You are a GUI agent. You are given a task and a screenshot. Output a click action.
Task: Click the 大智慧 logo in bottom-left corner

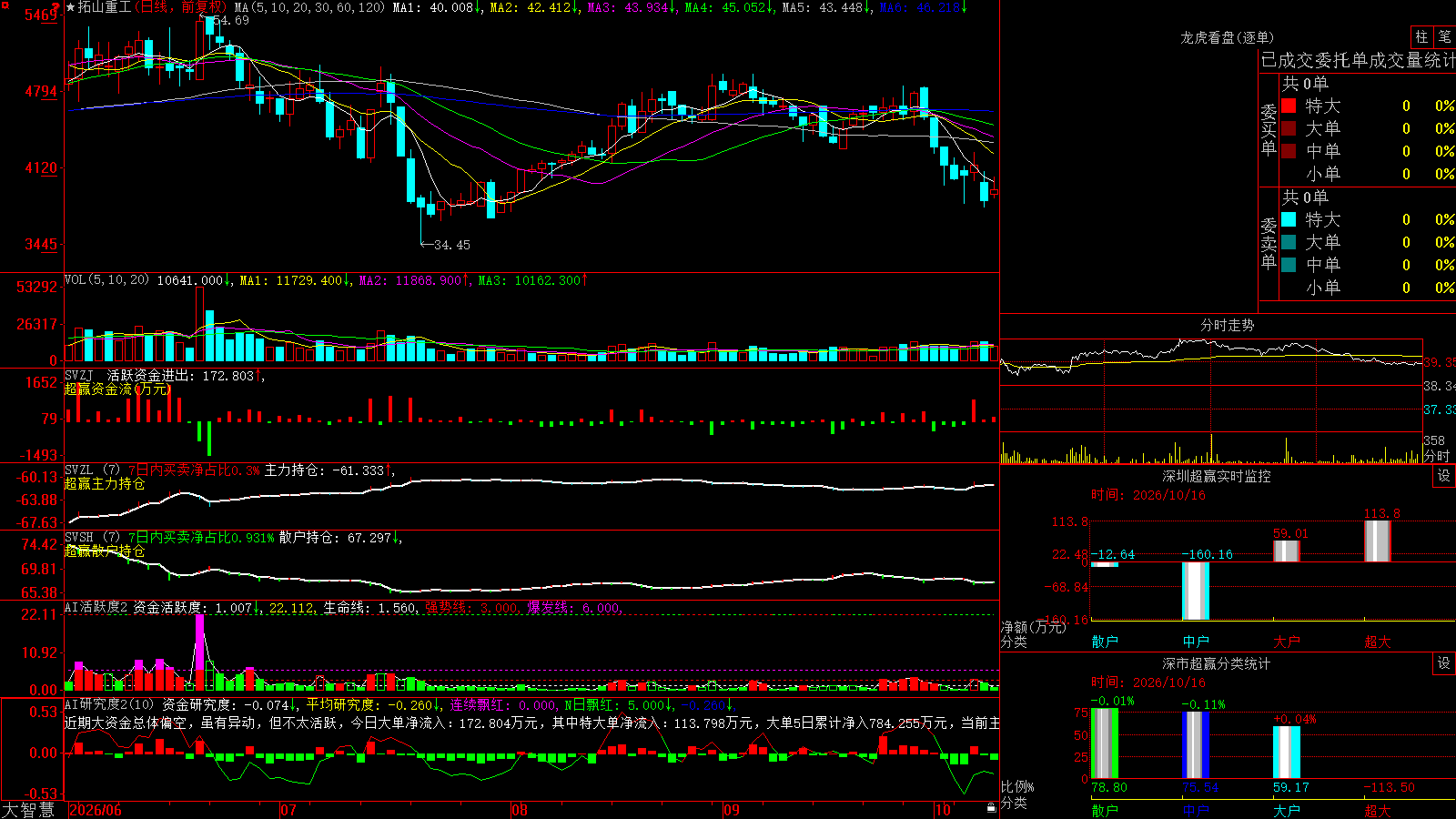tap(28, 810)
